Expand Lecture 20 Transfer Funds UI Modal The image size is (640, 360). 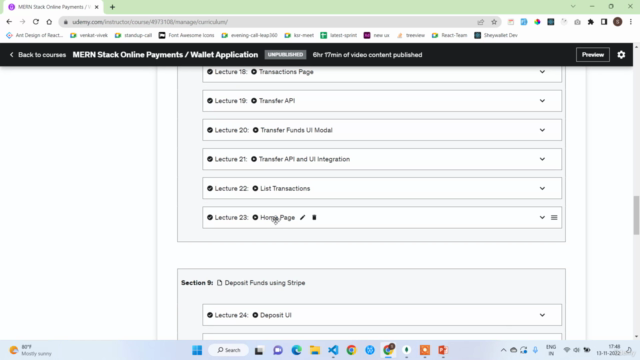[x=542, y=130]
